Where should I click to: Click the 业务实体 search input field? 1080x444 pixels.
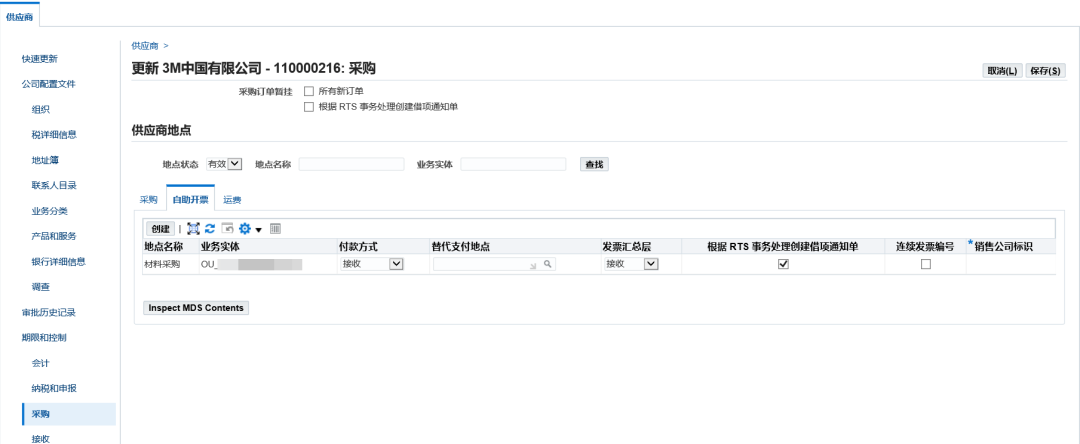coord(513,164)
